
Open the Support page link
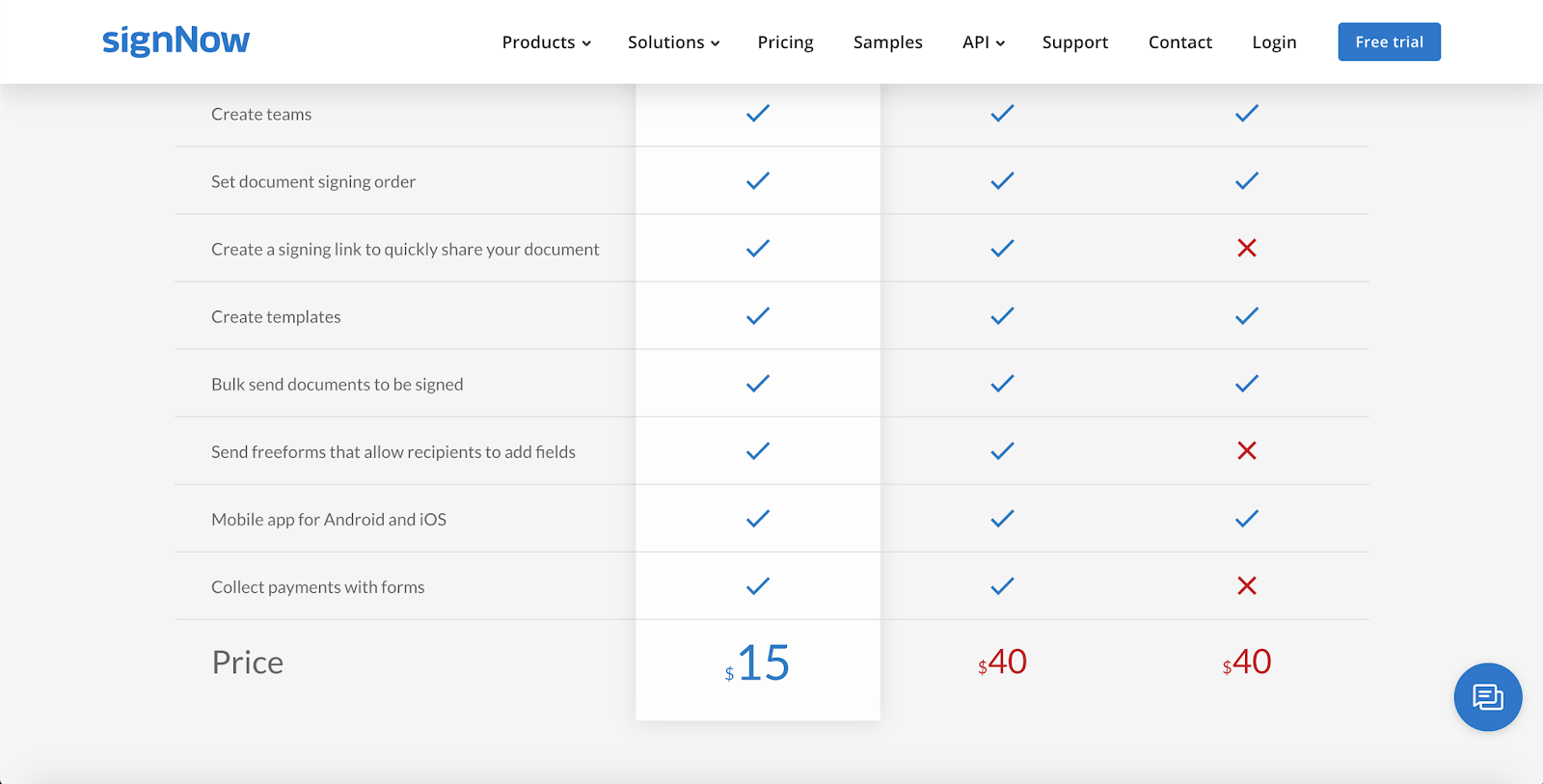(x=1074, y=42)
